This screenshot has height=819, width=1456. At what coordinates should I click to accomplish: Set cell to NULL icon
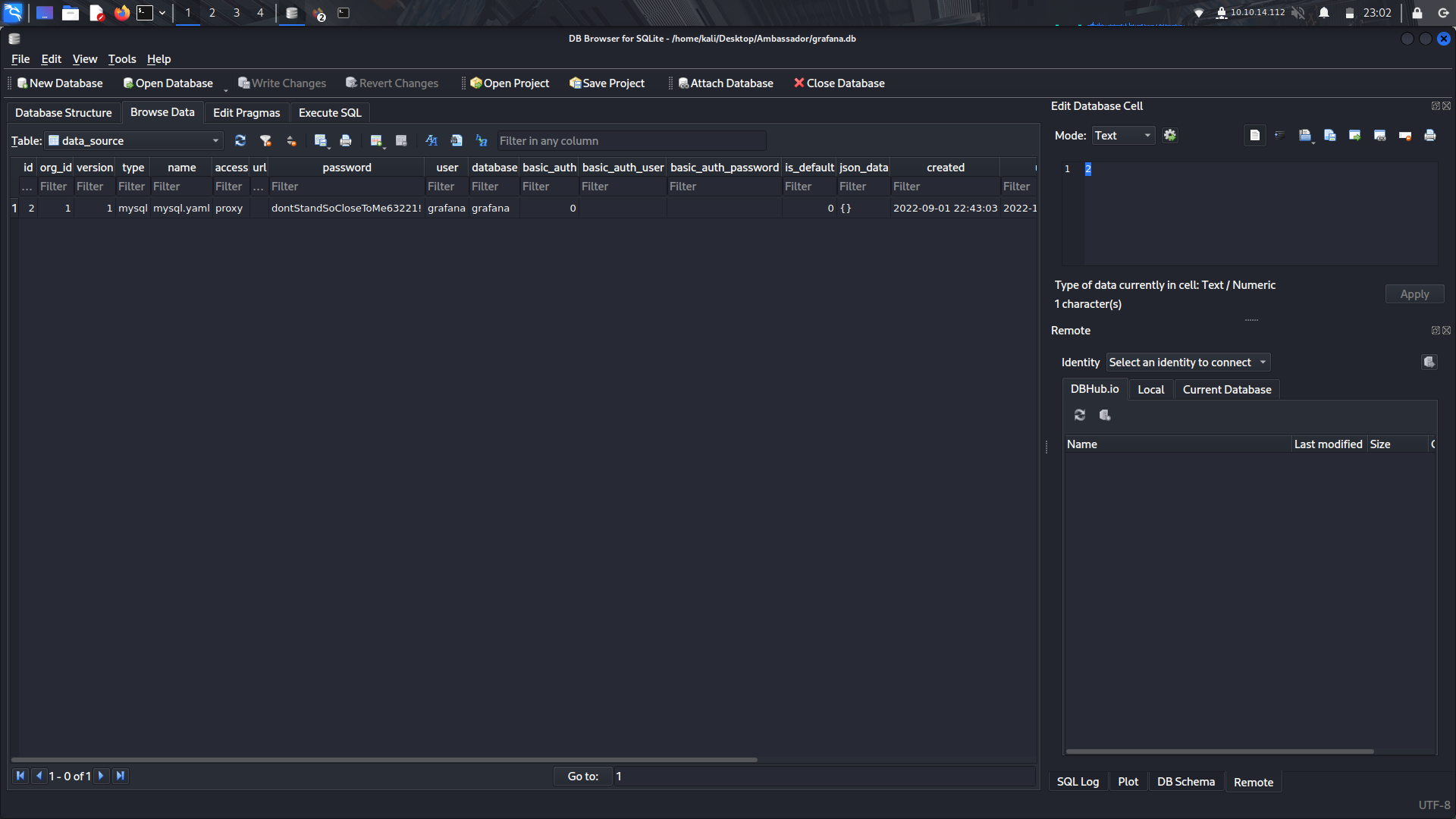(x=1404, y=135)
